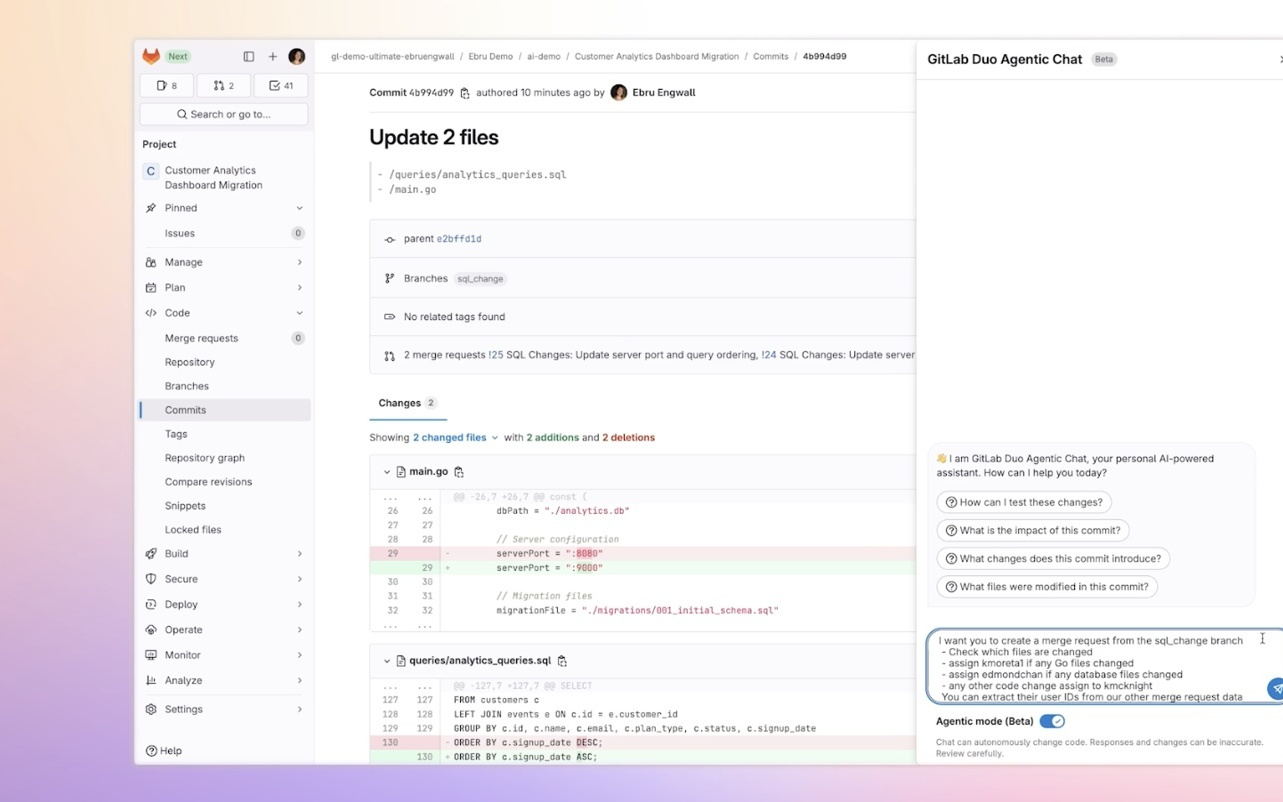This screenshot has height=802, width=1283.
Task: Expand the Build sidebar menu
Action: pyautogui.click(x=224, y=554)
